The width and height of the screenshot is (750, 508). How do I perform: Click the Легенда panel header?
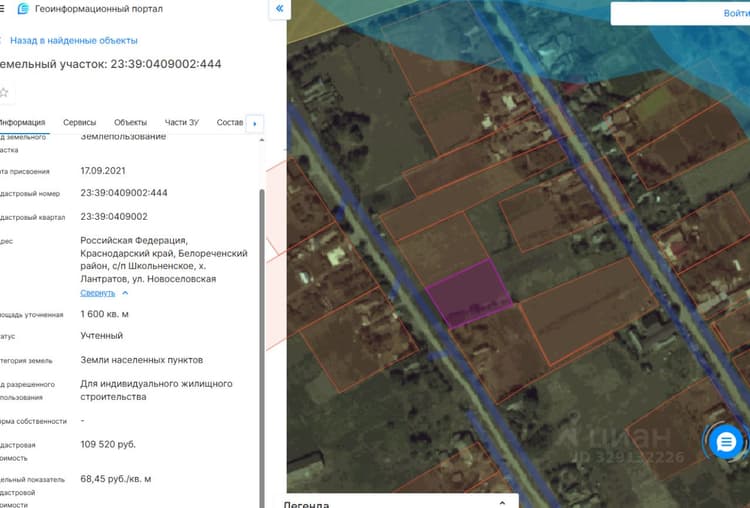pyautogui.click(x=399, y=502)
